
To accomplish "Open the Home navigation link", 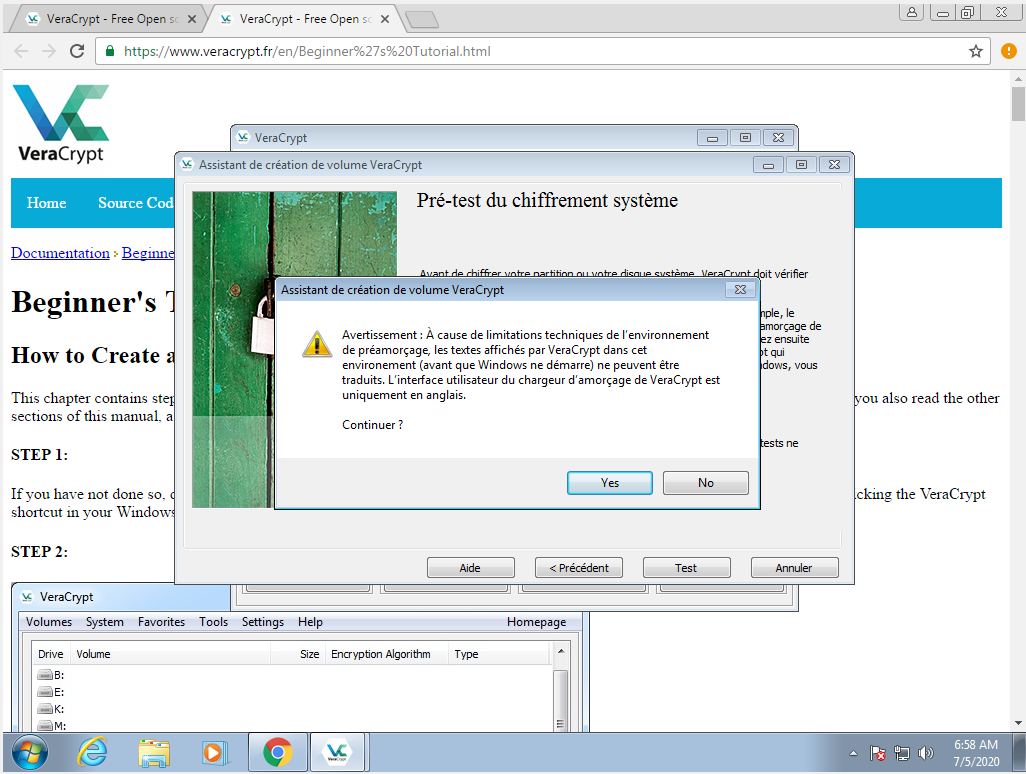I will (46, 203).
